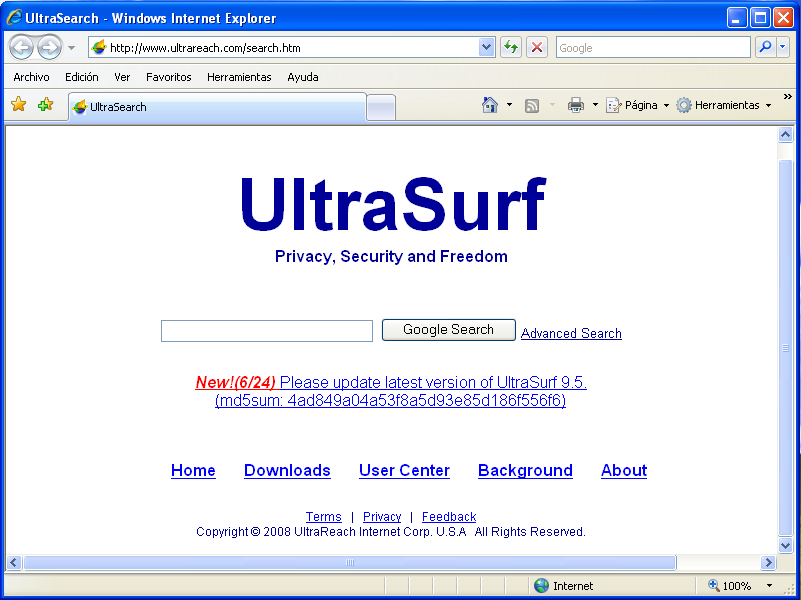Click the 100% zoom level button
This screenshot has width=801, height=600.
[x=730, y=586]
